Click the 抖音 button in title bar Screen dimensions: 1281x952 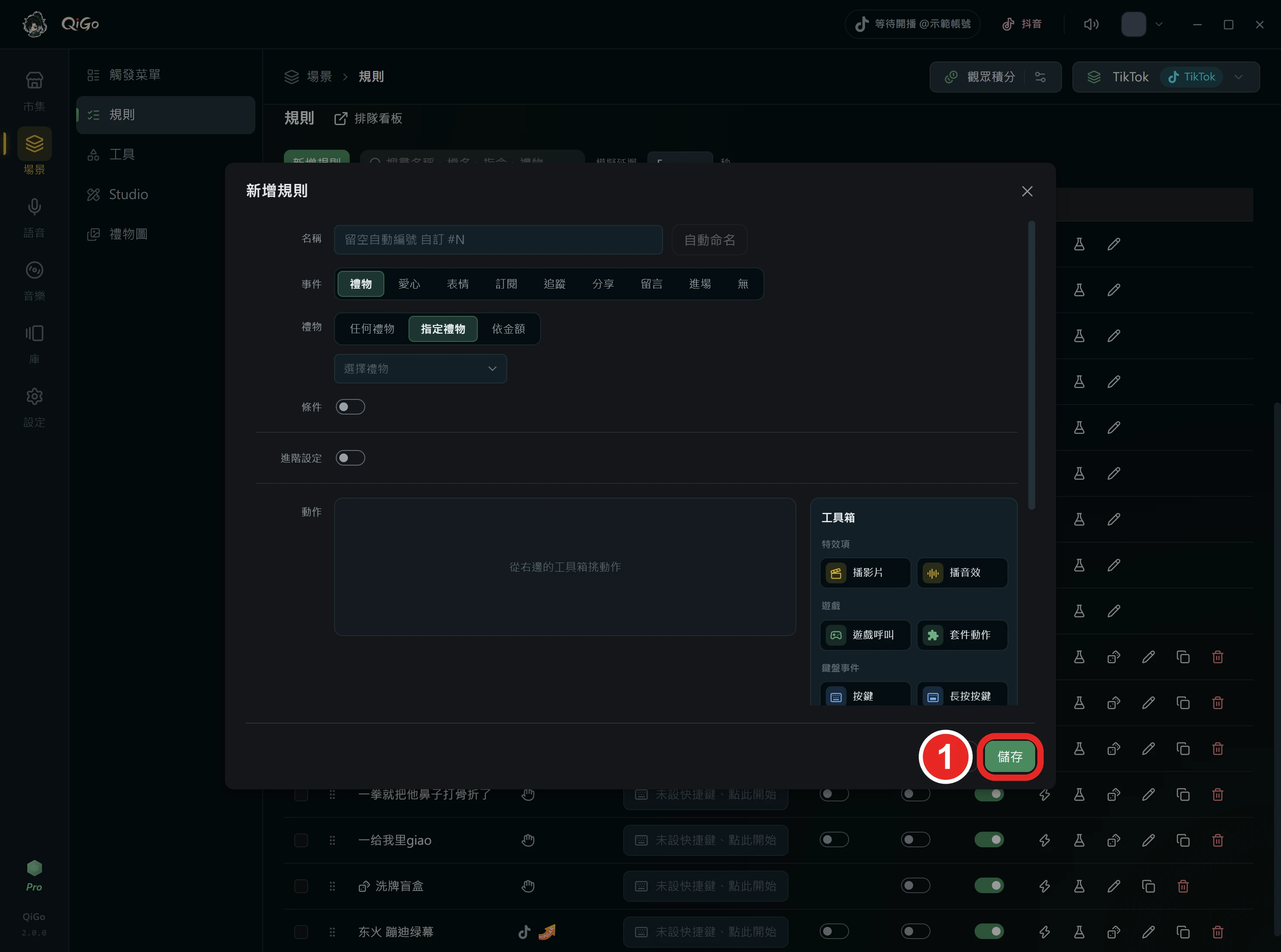[x=1022, y=24]
